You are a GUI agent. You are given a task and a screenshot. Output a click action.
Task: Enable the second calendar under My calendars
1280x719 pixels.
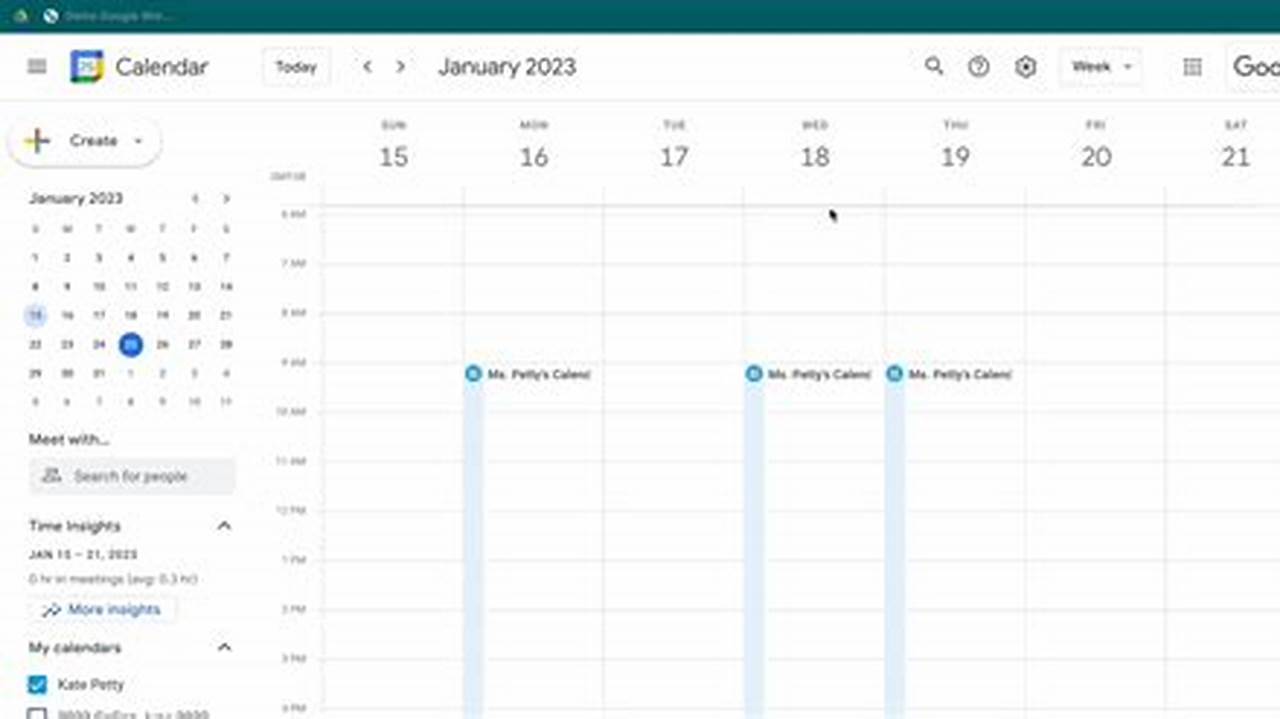(x=36, y=713)
